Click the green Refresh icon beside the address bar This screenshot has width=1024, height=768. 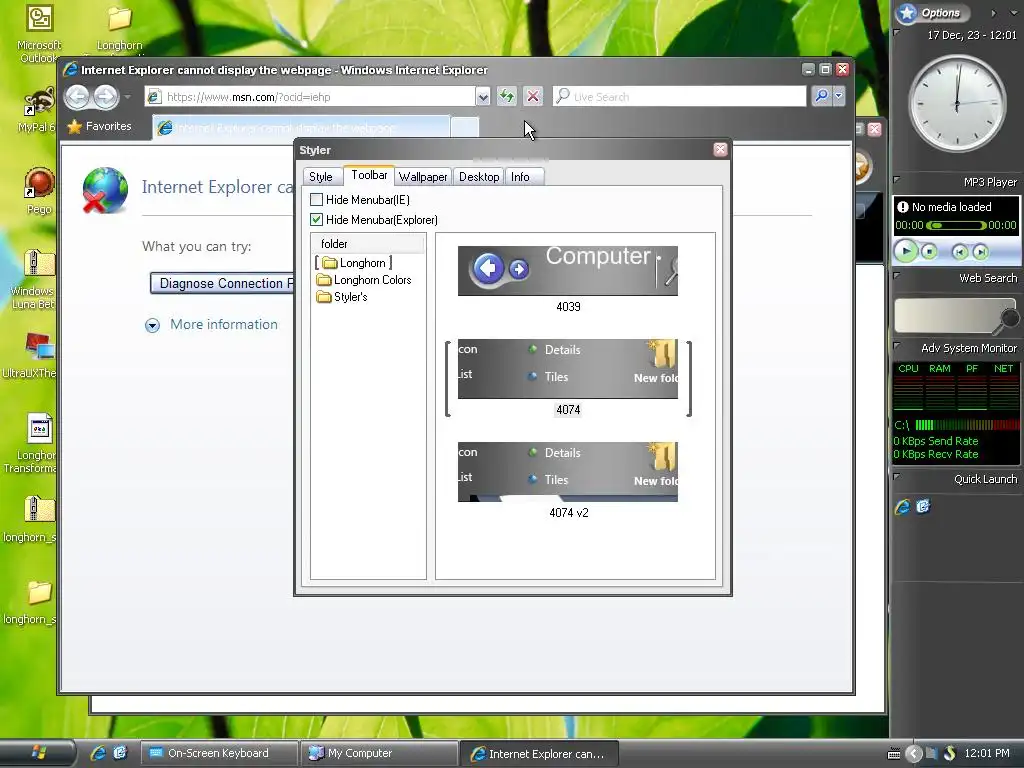[x=507, y=97]
